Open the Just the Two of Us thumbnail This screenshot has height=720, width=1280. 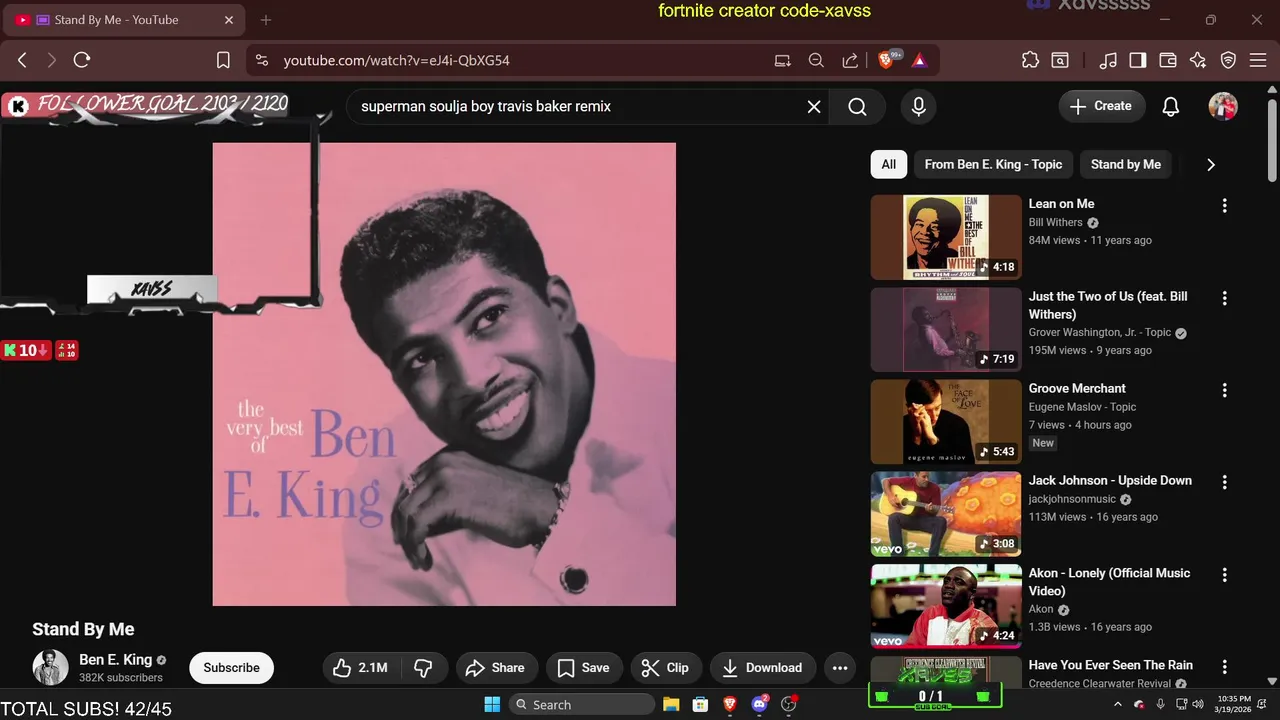(946, 330)
